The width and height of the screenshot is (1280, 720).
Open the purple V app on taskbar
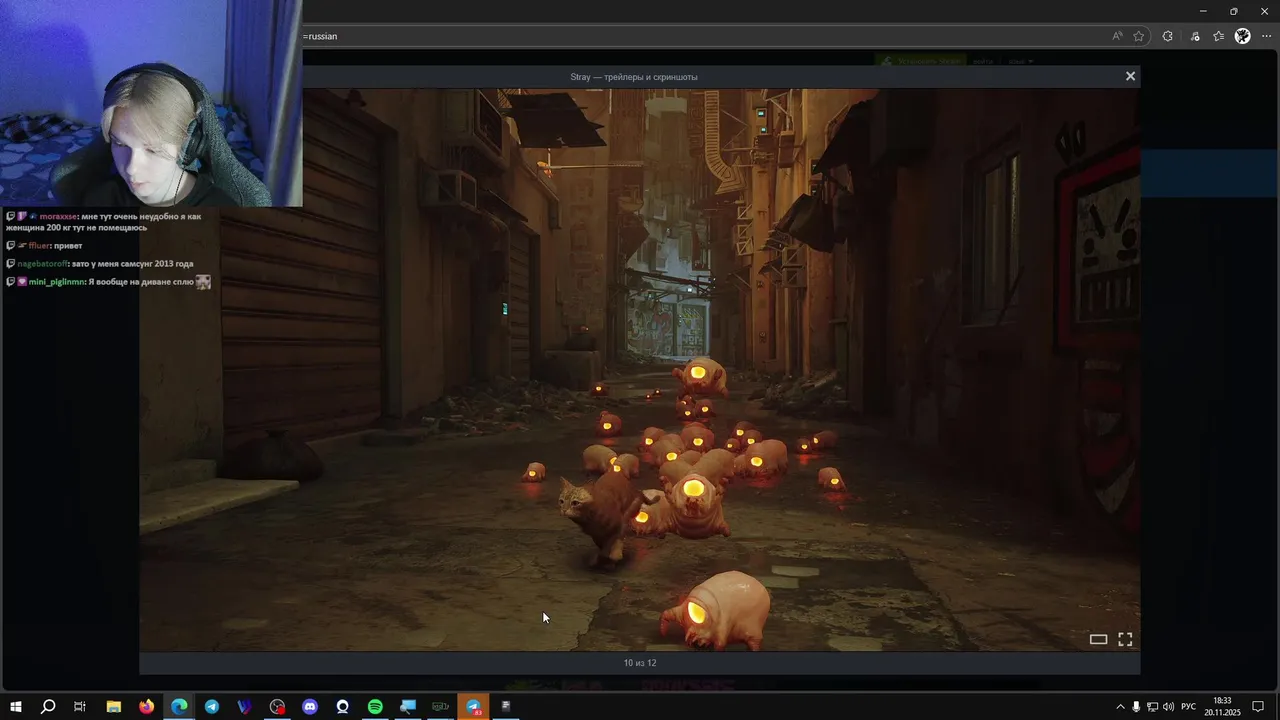(244, 707)
